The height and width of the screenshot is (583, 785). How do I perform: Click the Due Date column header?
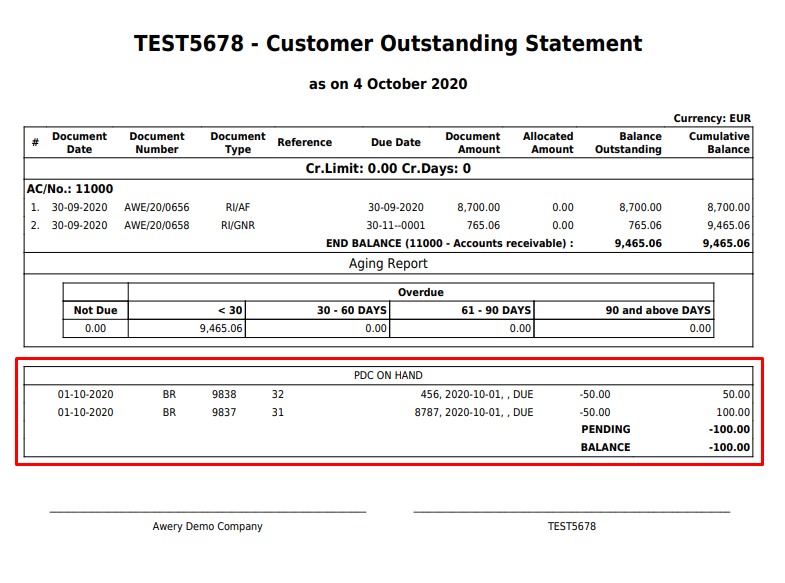click(396, 142)
